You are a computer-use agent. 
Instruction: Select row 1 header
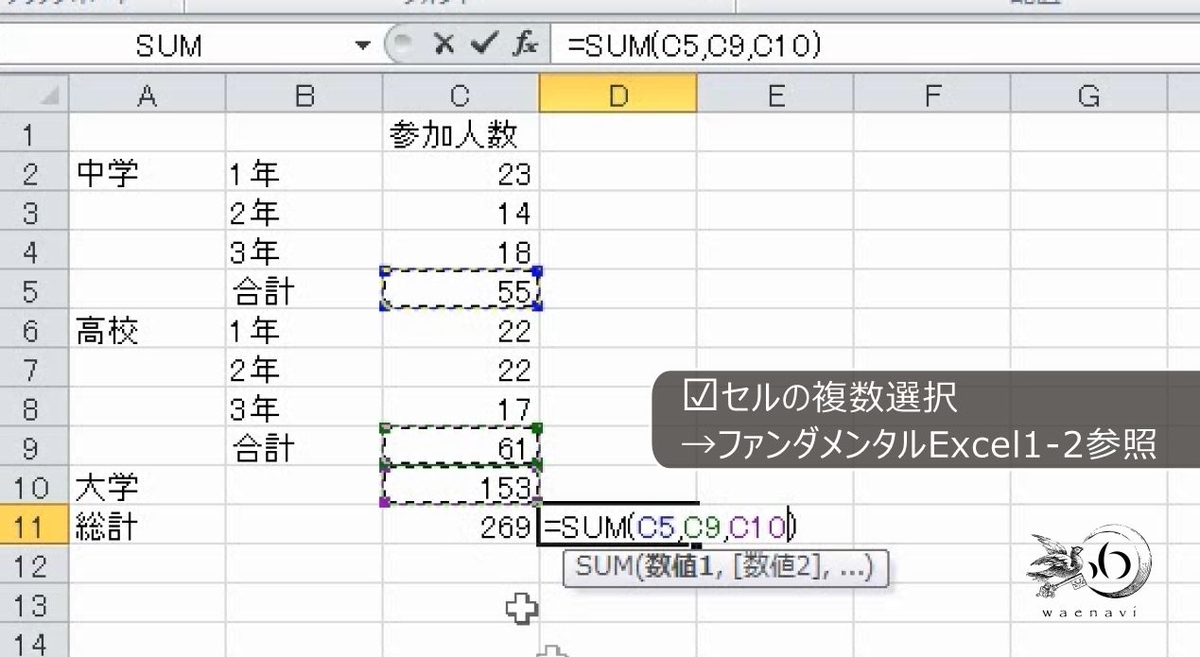coord(34,134)
